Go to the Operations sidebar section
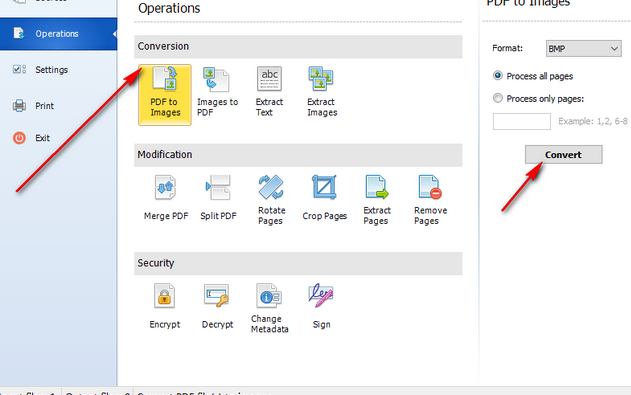 coord(58,34)
